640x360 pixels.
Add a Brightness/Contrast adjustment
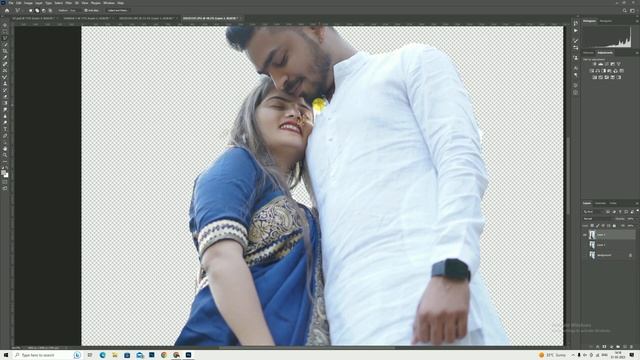[x=595, y=64]
